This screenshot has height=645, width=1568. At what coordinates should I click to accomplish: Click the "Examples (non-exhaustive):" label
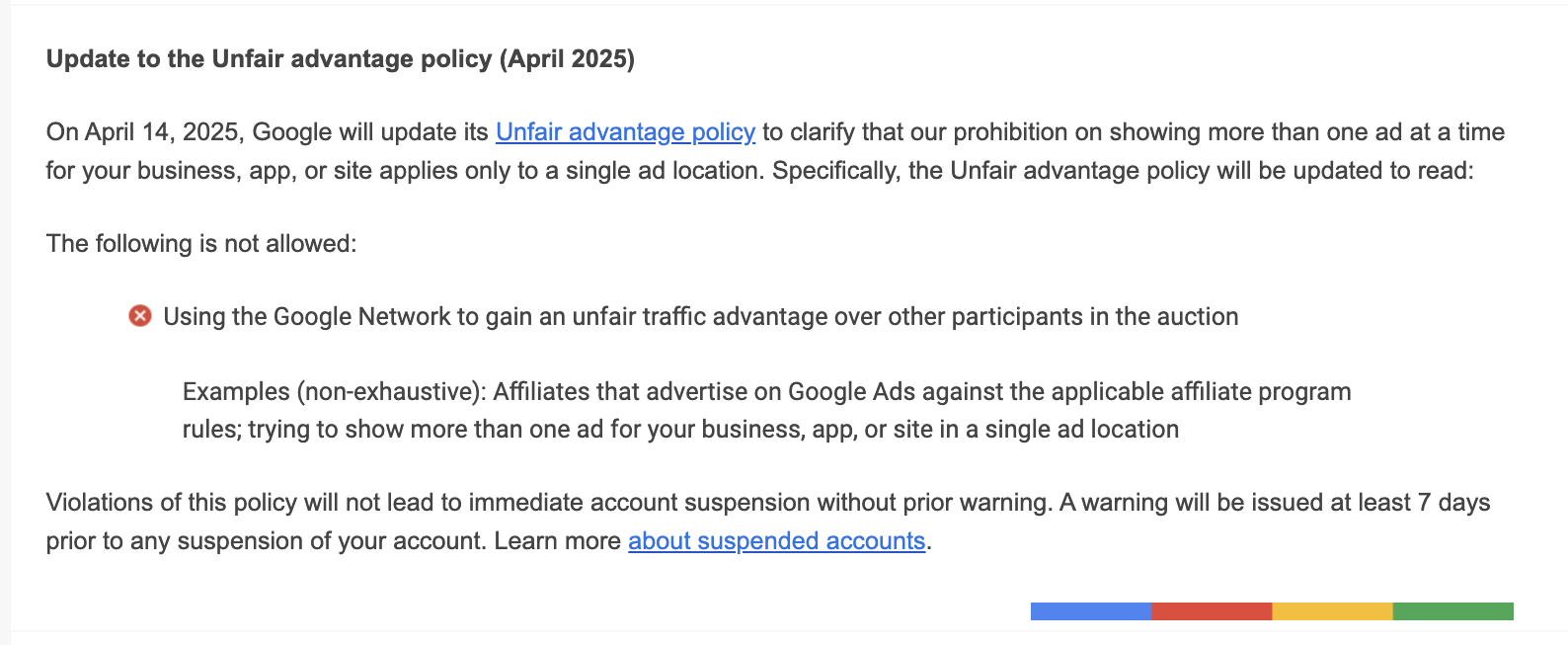coord(334,392)
